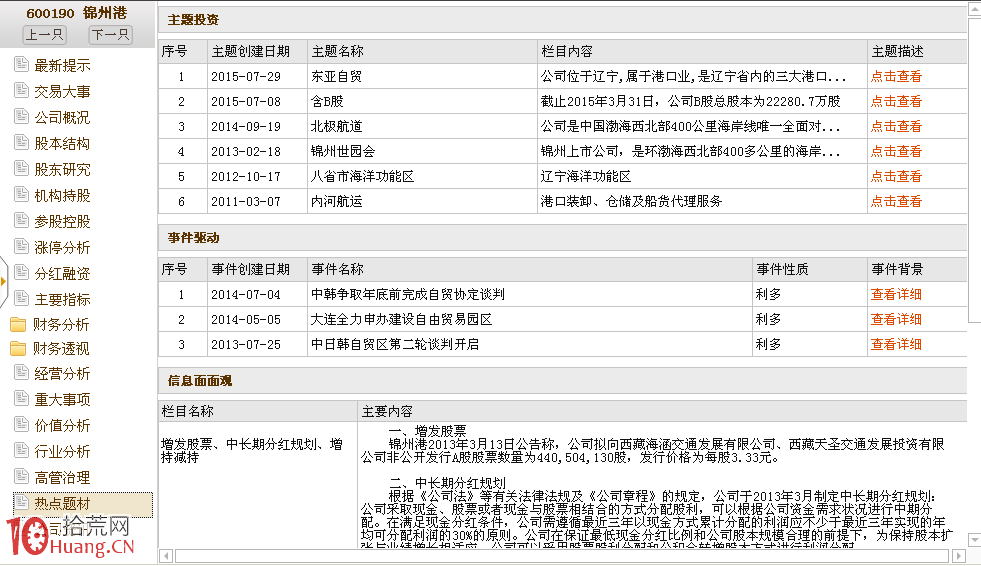
Task: Select the highlighted 热点题材 item
Action: [x=83, y=504]
